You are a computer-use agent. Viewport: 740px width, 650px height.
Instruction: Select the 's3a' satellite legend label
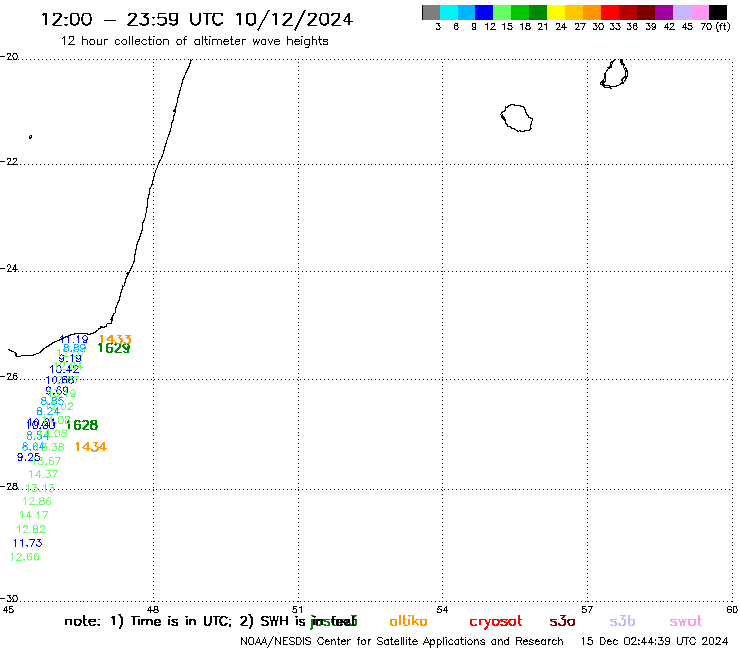pos(562,621)
